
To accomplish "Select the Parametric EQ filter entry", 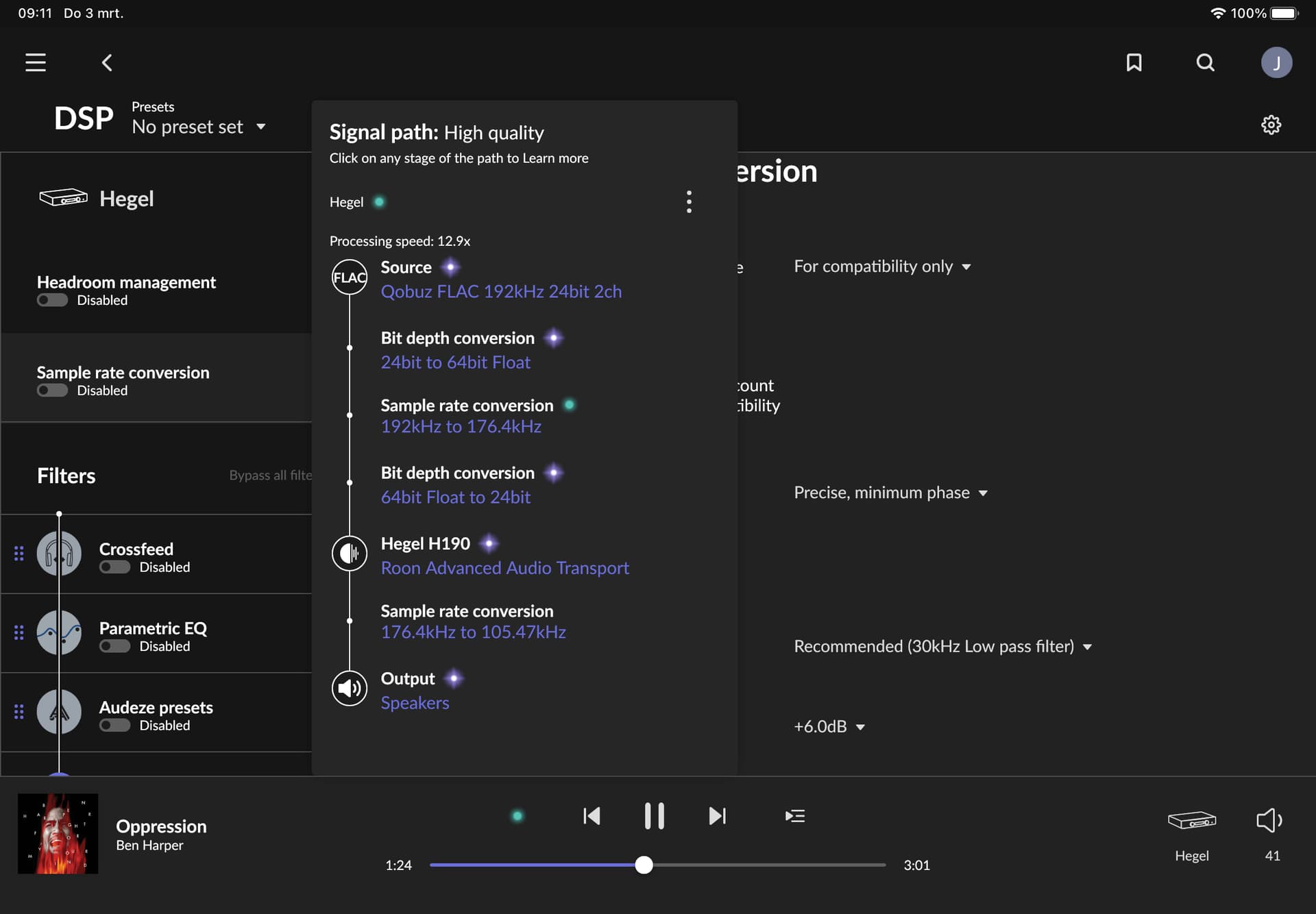I will click(156, 632).
